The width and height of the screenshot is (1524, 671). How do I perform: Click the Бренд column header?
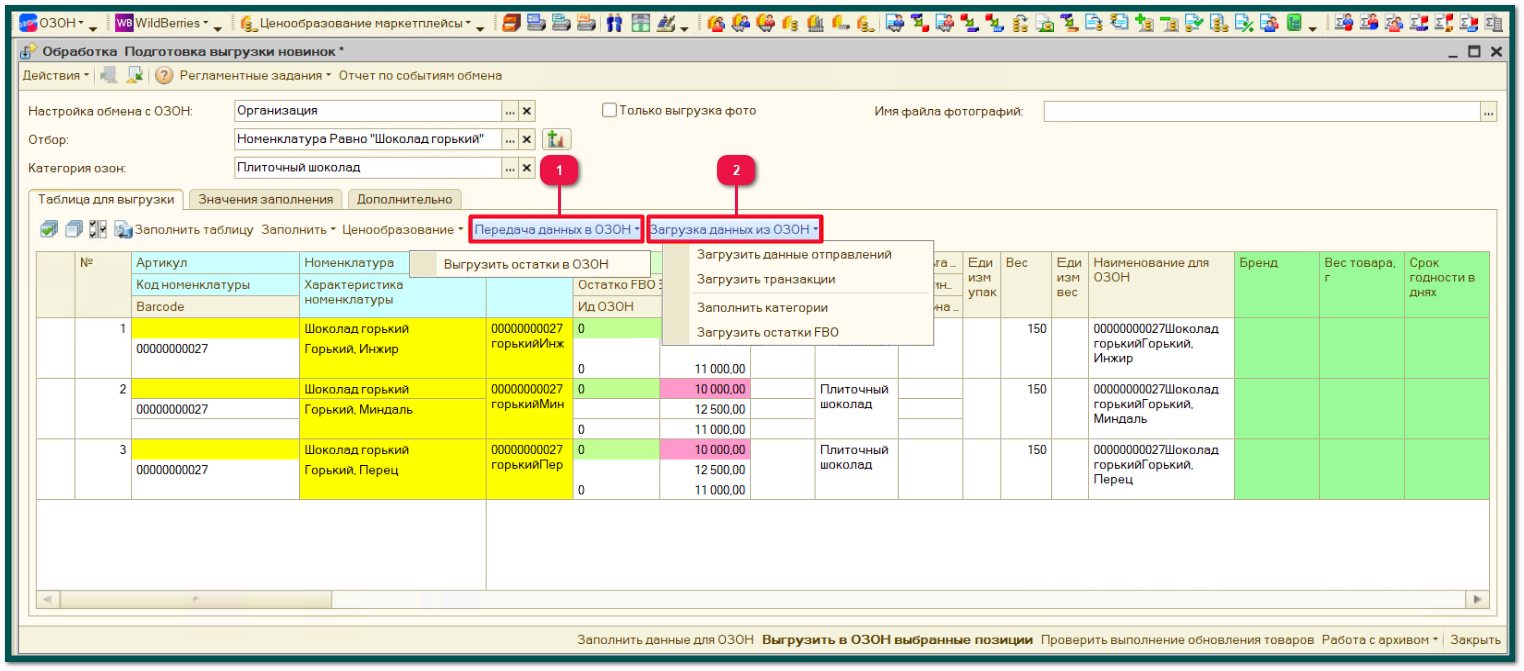[x=1277, y=285]
